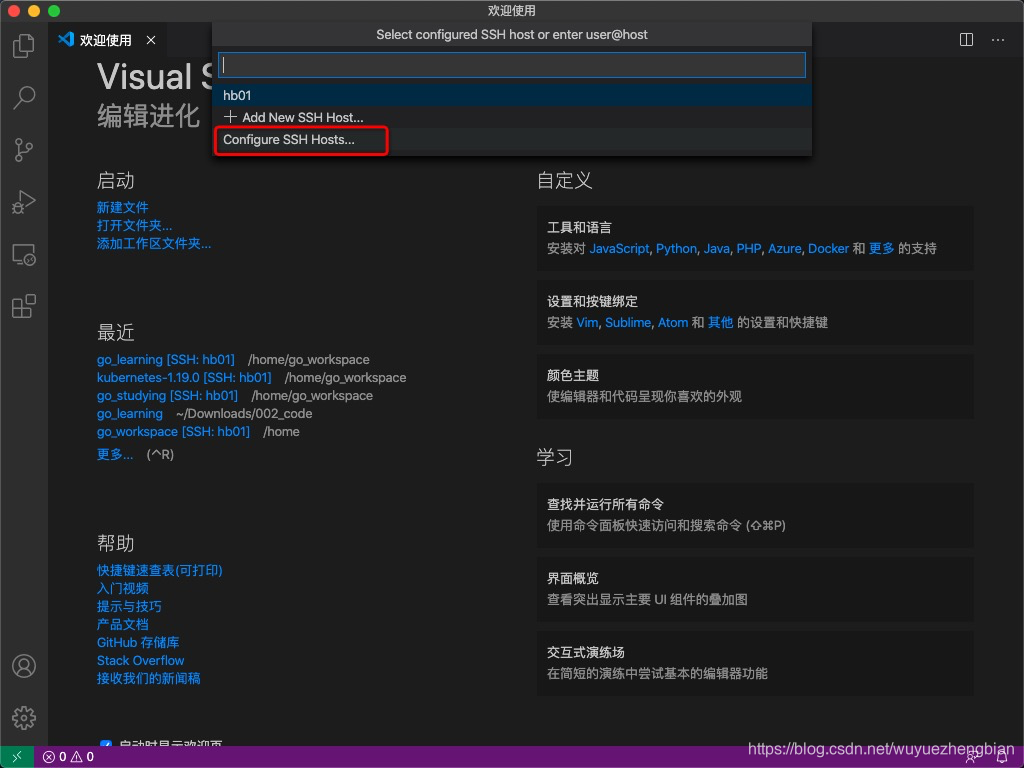
Task: Open Accounts icon in activity bar
Action: (24, 666)
